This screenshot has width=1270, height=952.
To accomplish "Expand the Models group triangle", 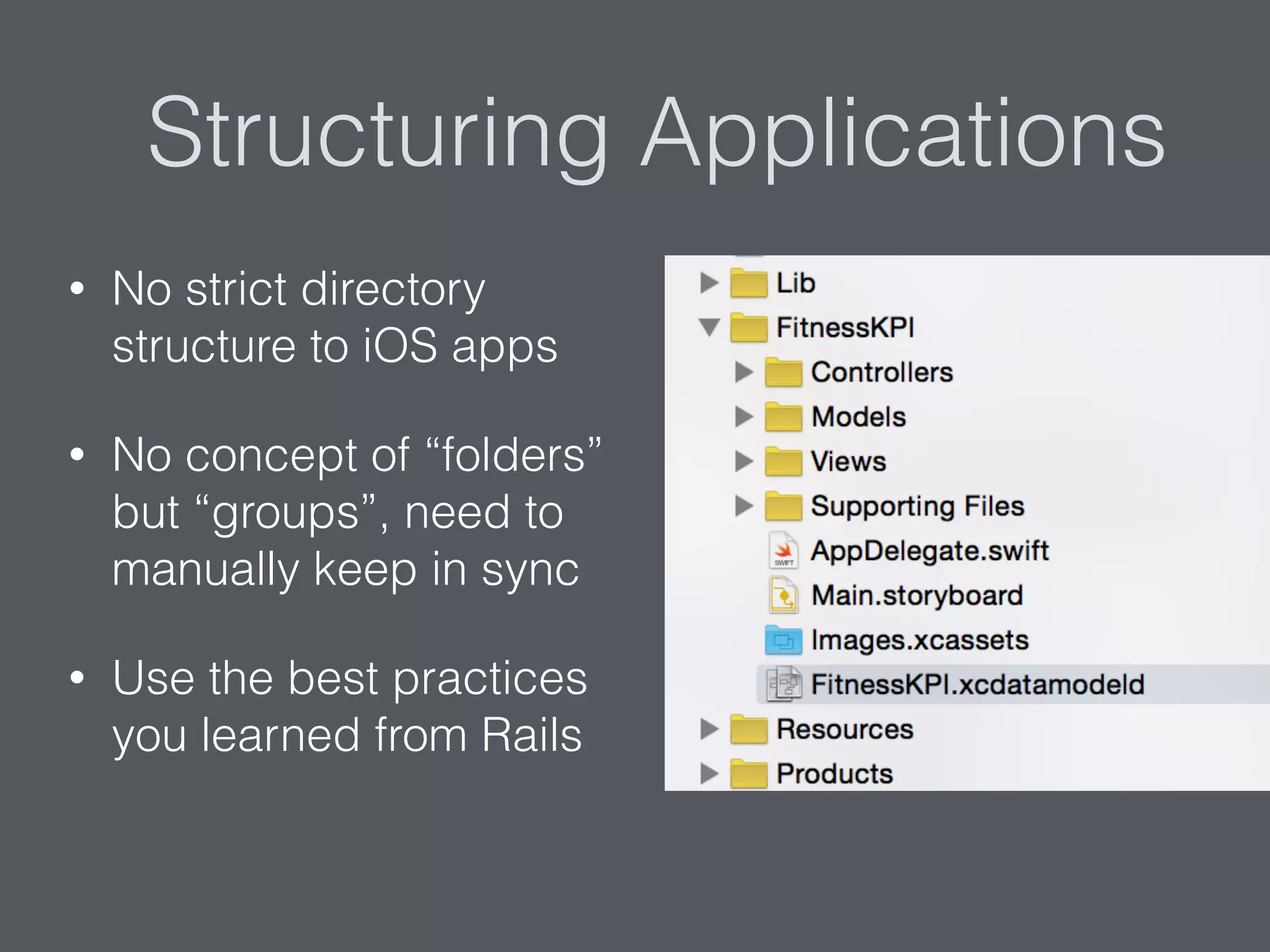I will (x=744, y=417).
